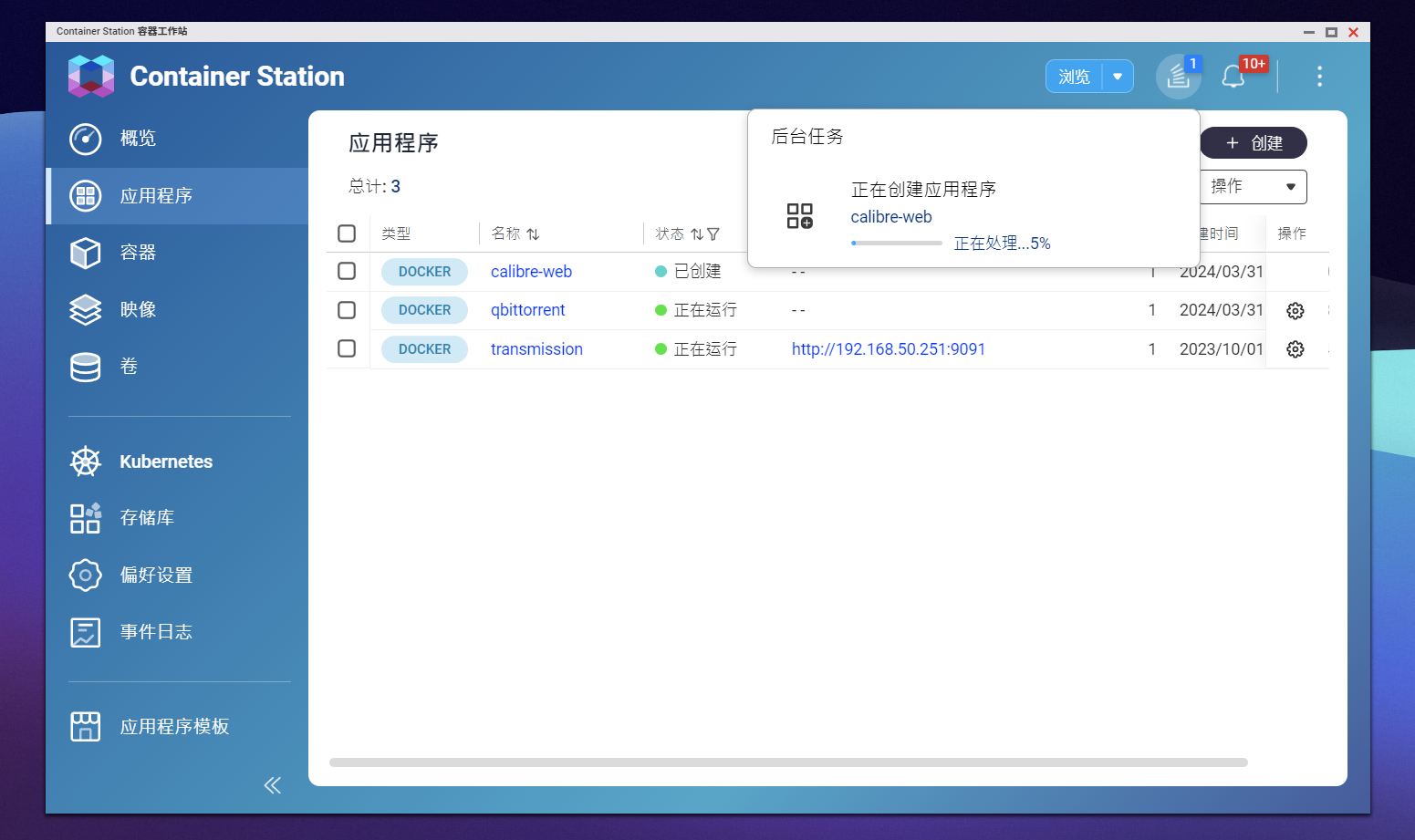
Task: Go to the 容器 containers section
Action: [138, 253]
